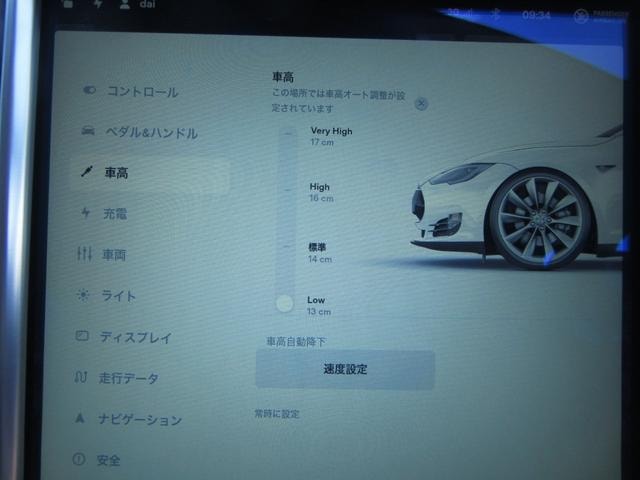Open the ナビゲーション settings menu
The image size is (640, 480).
pyautogui.click(x=140, y=419)
